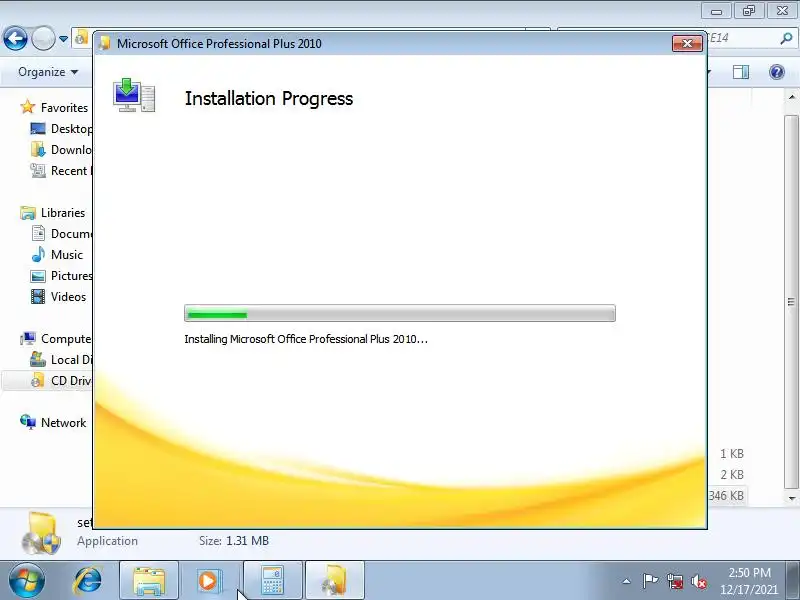The image size is (800, 600).
Task: Click the Explorer back arrow button
Action: 15,38
